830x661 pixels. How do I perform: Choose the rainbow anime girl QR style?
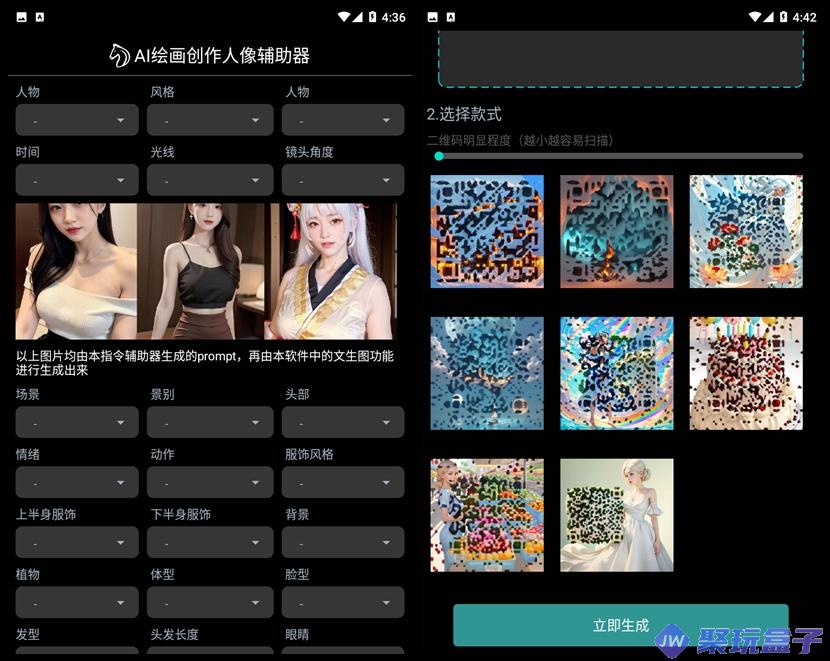617,373
